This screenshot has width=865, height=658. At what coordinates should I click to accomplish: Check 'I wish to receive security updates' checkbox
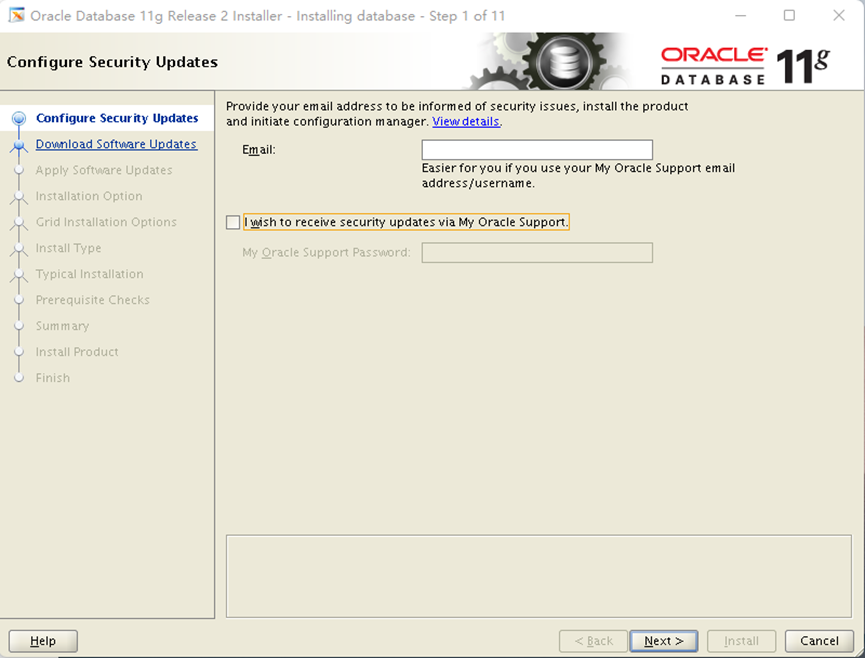[233, 222]
